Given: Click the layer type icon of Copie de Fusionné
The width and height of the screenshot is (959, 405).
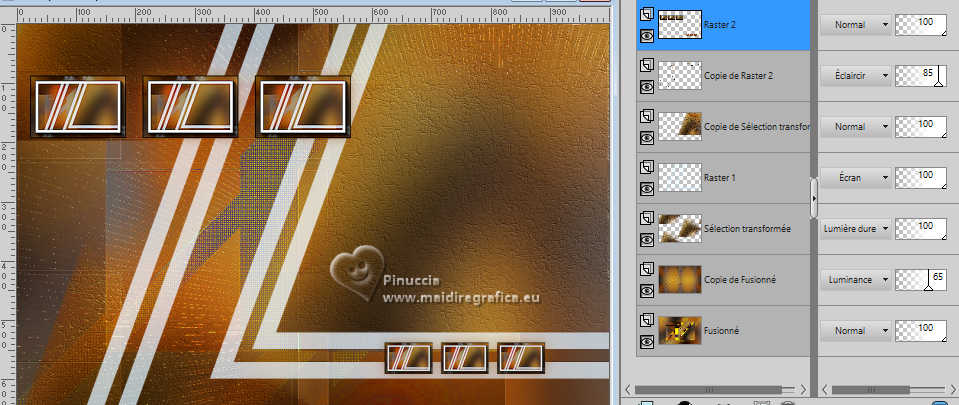Looking at the screenshot, I should [x=646, y=269].
